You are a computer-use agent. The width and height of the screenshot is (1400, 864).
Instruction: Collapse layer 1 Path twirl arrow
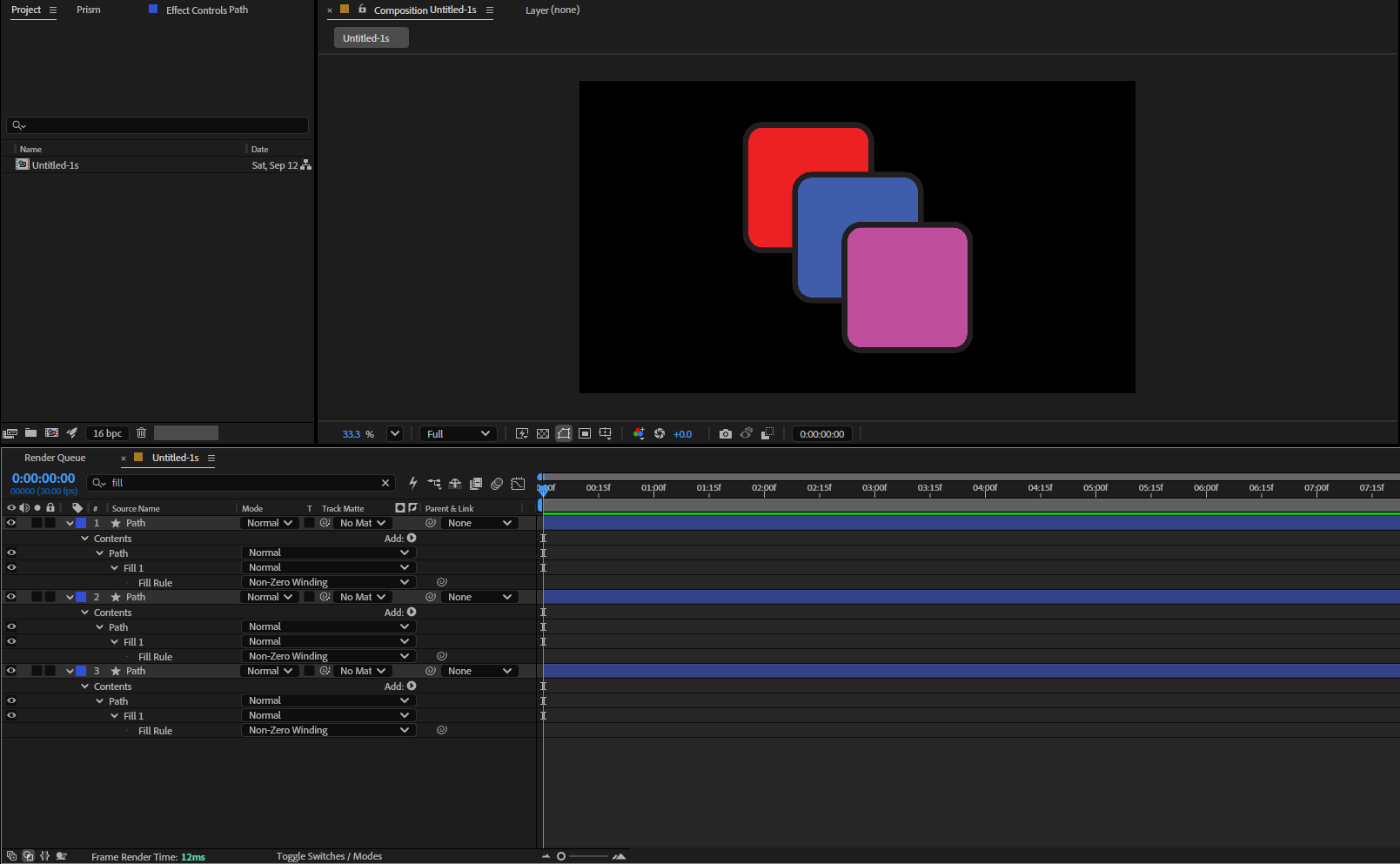pyautogui.click(x=70, y=524)
